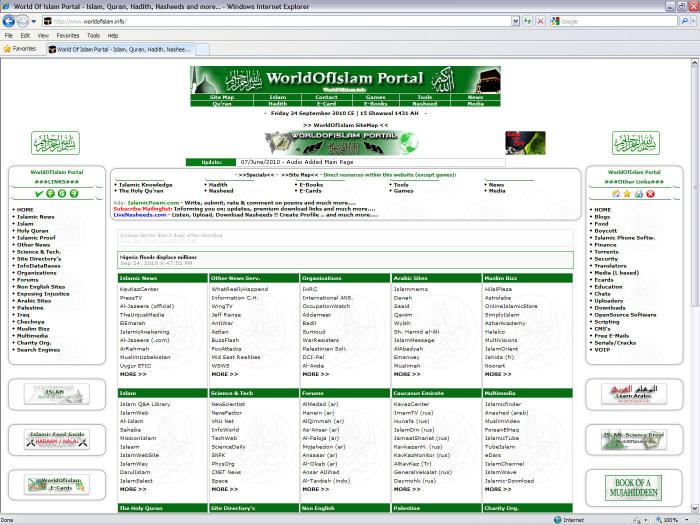Viewport: 700px width, 525px height.
Task: Open the Nigeria floods news headline
Action: pyautogui.click(x=158, y=257)
